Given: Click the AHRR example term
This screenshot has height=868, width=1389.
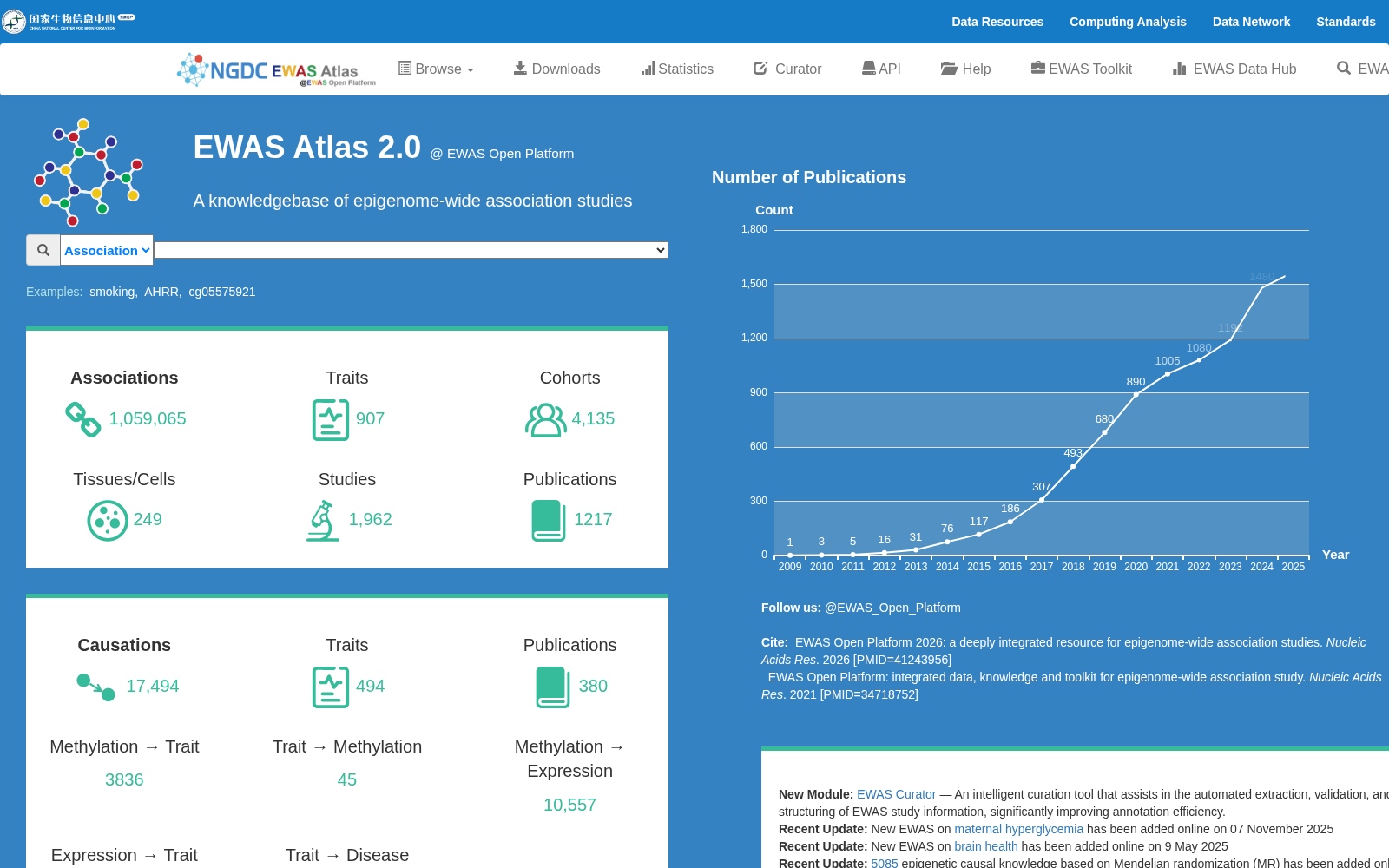Looking at the screenshot, I should point(161,292).
